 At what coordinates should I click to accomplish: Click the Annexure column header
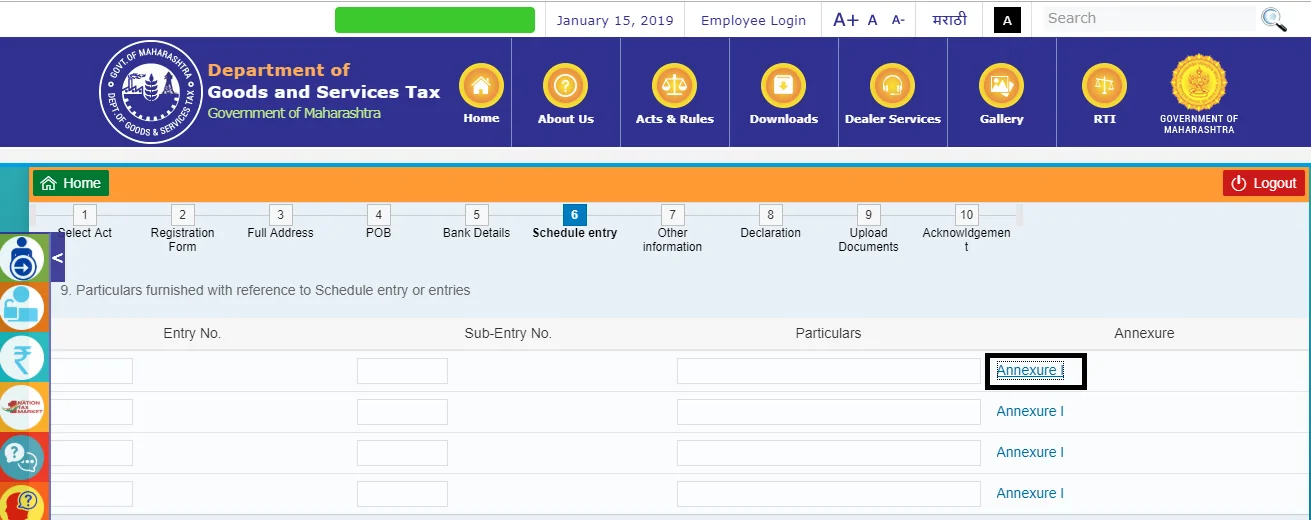pos(1144,333)
